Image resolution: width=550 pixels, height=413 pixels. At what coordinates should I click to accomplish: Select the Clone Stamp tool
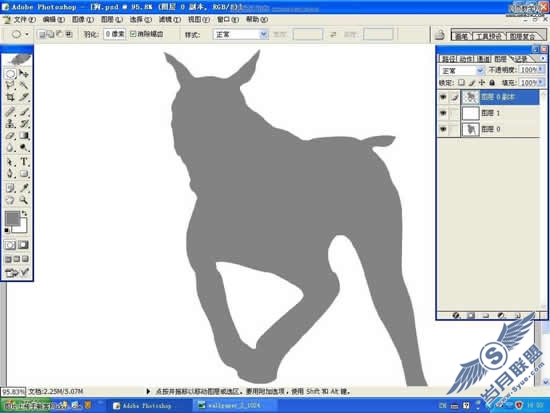coord(10,124)
